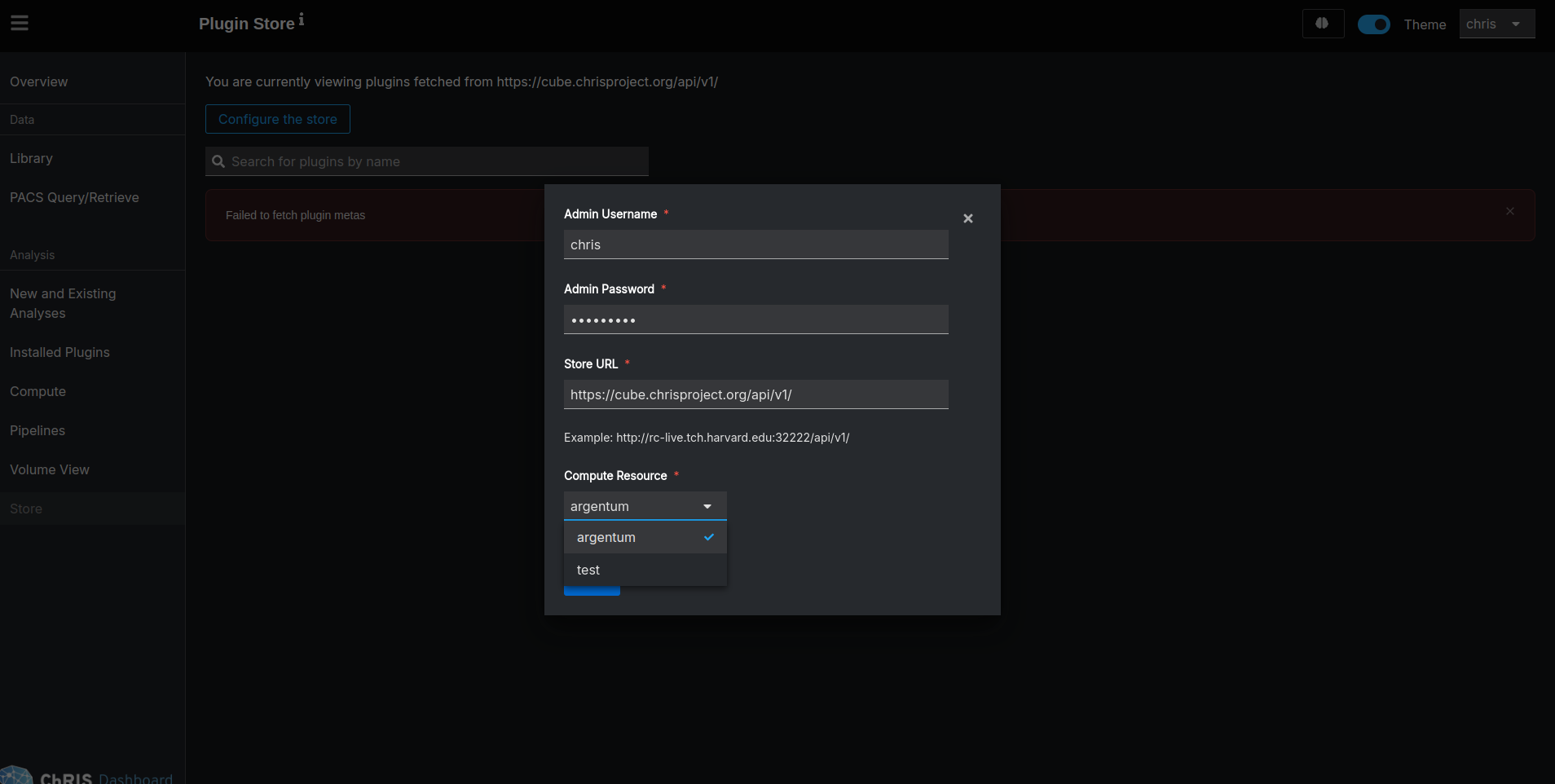Image resolution: width=1555 pixels, height=784 pixels.
Task: Edit the Store URL field
Action: (756, 394)
